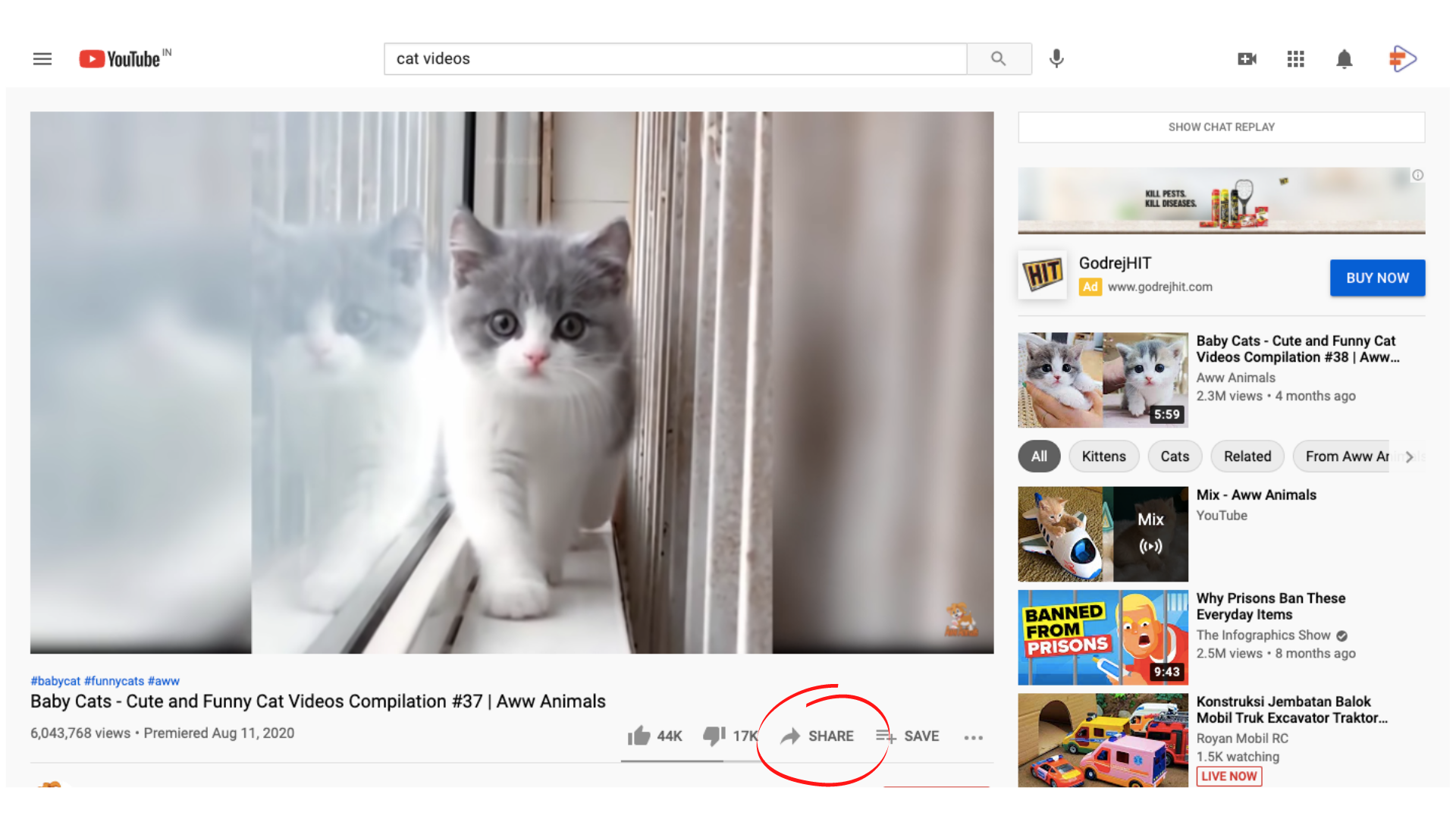Click the Share button
The height and width of the screenshot is (819, 1456).
coord(817,736)
